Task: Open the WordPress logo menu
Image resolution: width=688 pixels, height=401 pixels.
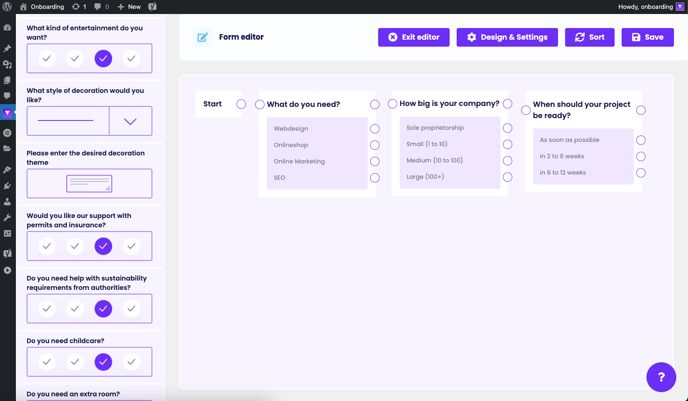Action: (x=7, y=7)
